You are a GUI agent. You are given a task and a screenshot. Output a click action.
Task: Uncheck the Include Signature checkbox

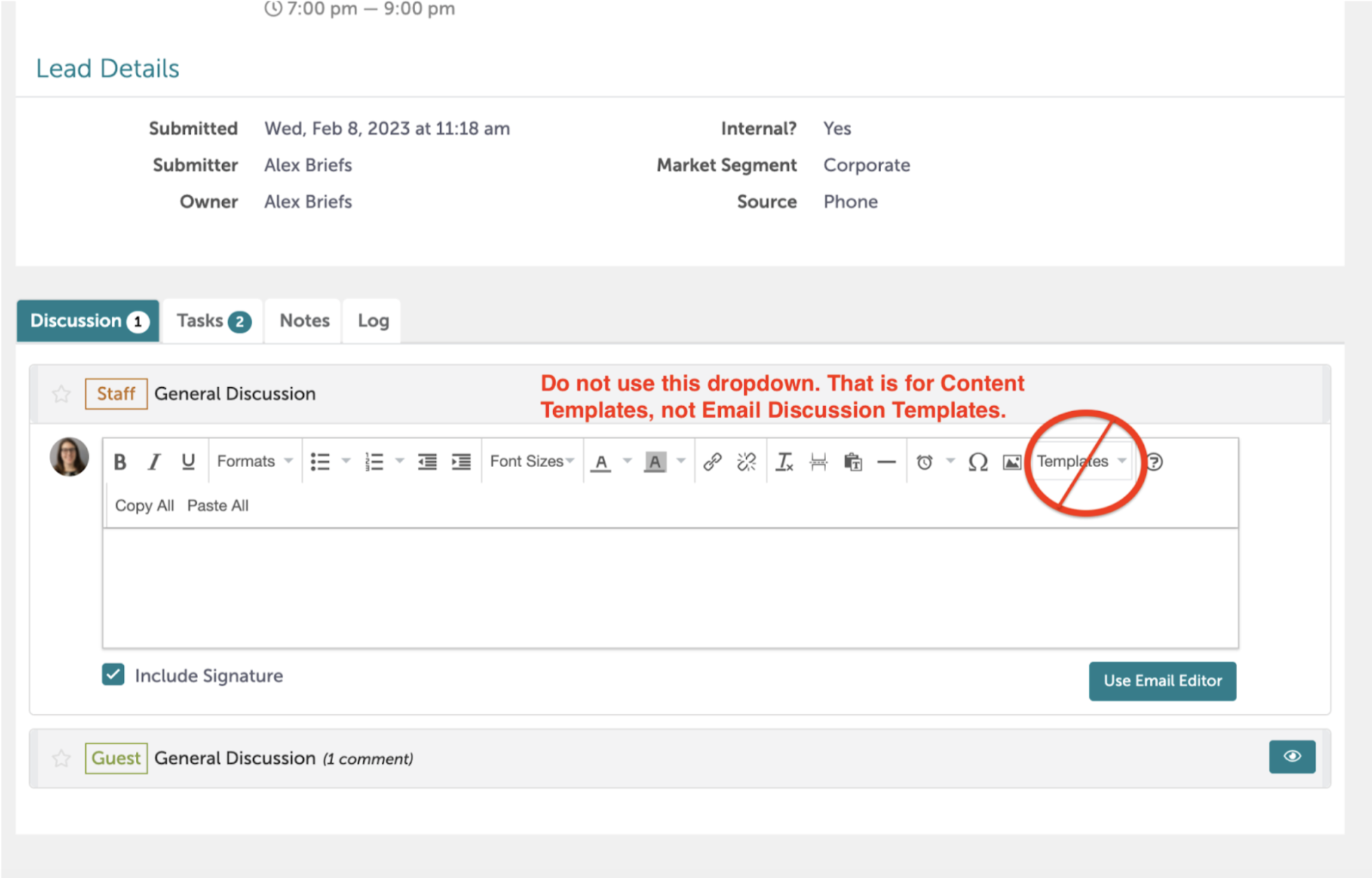(x=113, y=675)
